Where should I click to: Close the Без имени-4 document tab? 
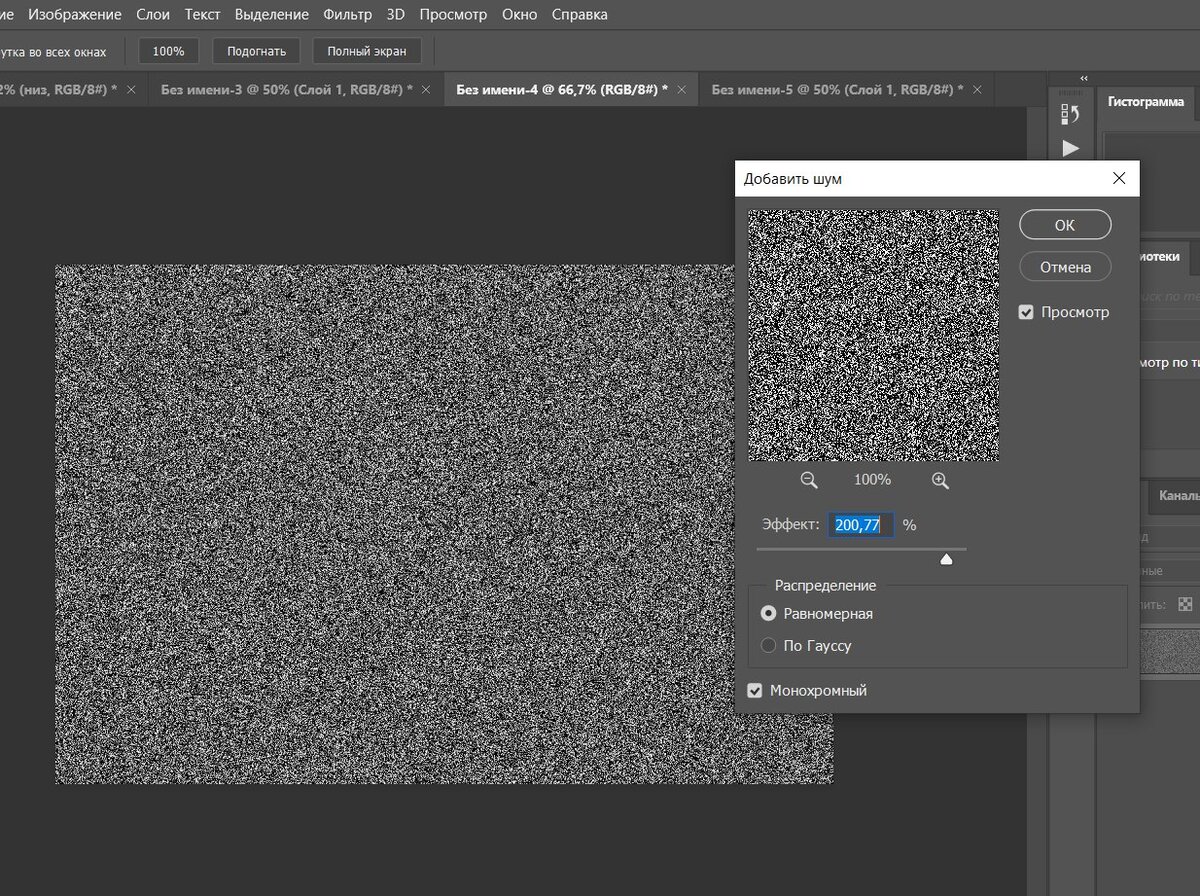click(682, 89)
